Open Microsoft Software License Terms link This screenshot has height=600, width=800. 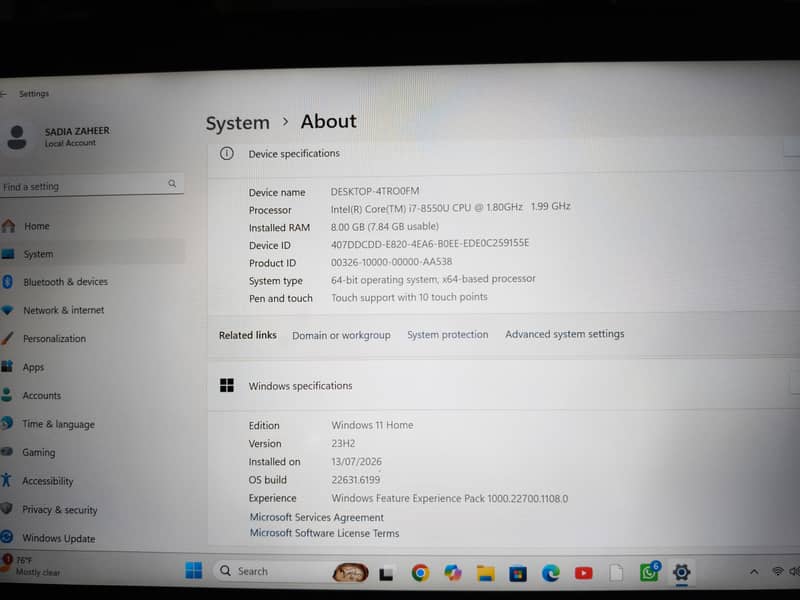coord(324,533)
